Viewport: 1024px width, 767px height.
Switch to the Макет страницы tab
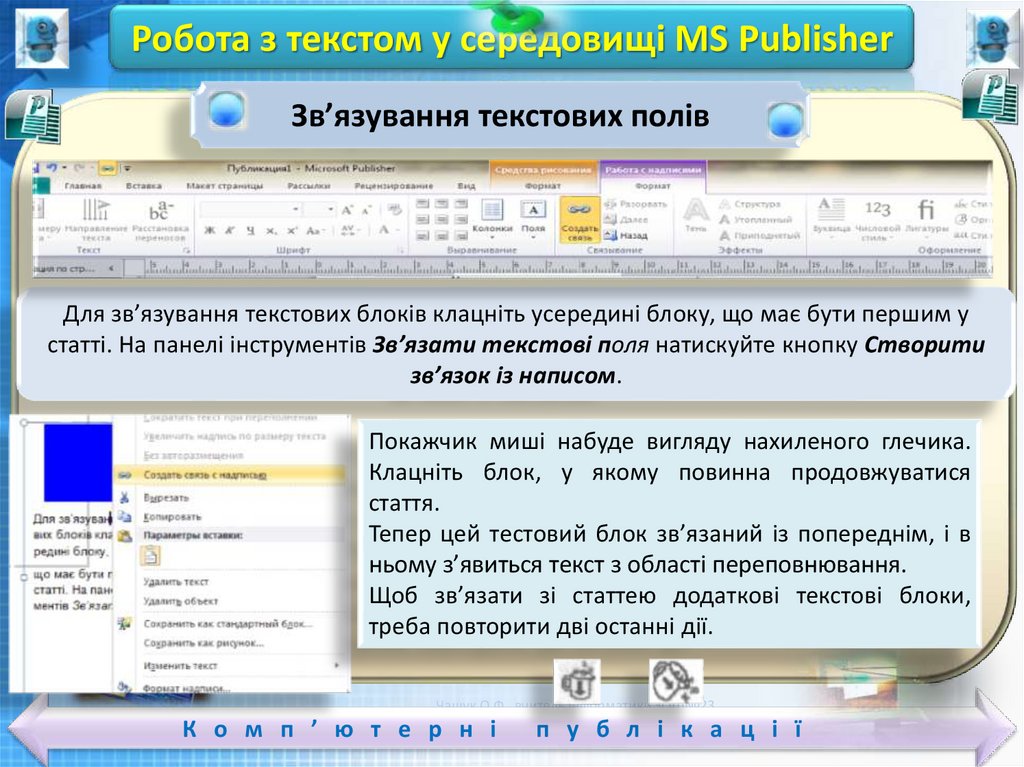tap(224, 186)
